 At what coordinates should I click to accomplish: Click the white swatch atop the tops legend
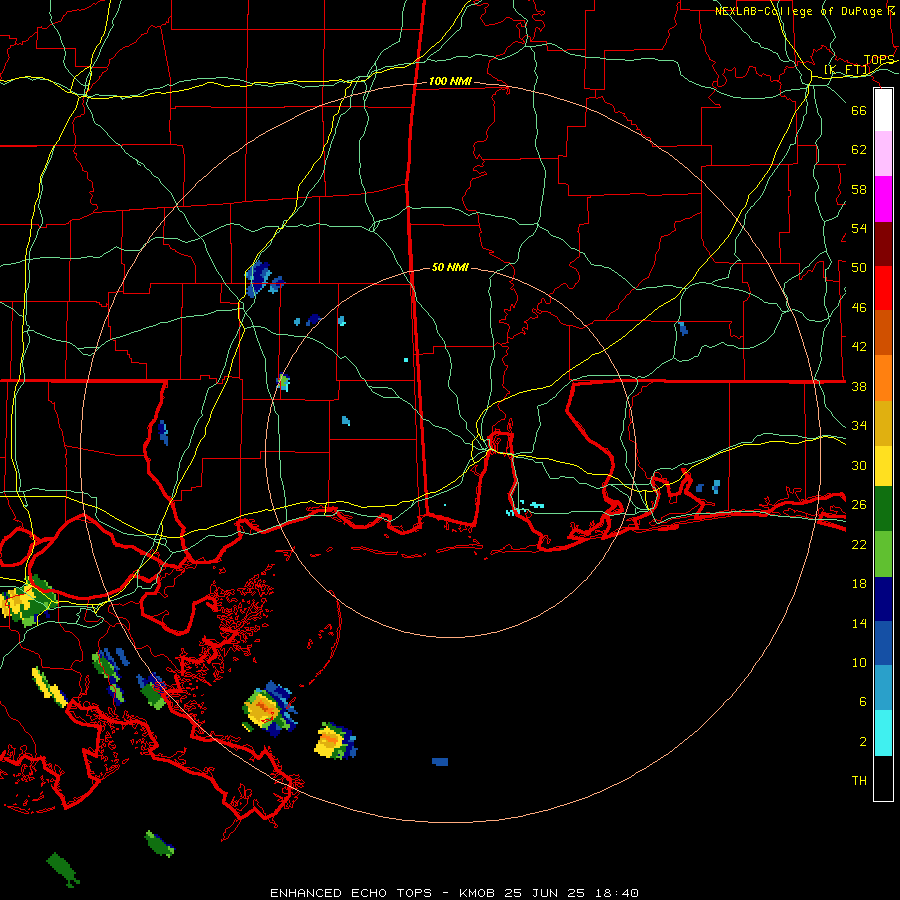click(x=883, y=110)
